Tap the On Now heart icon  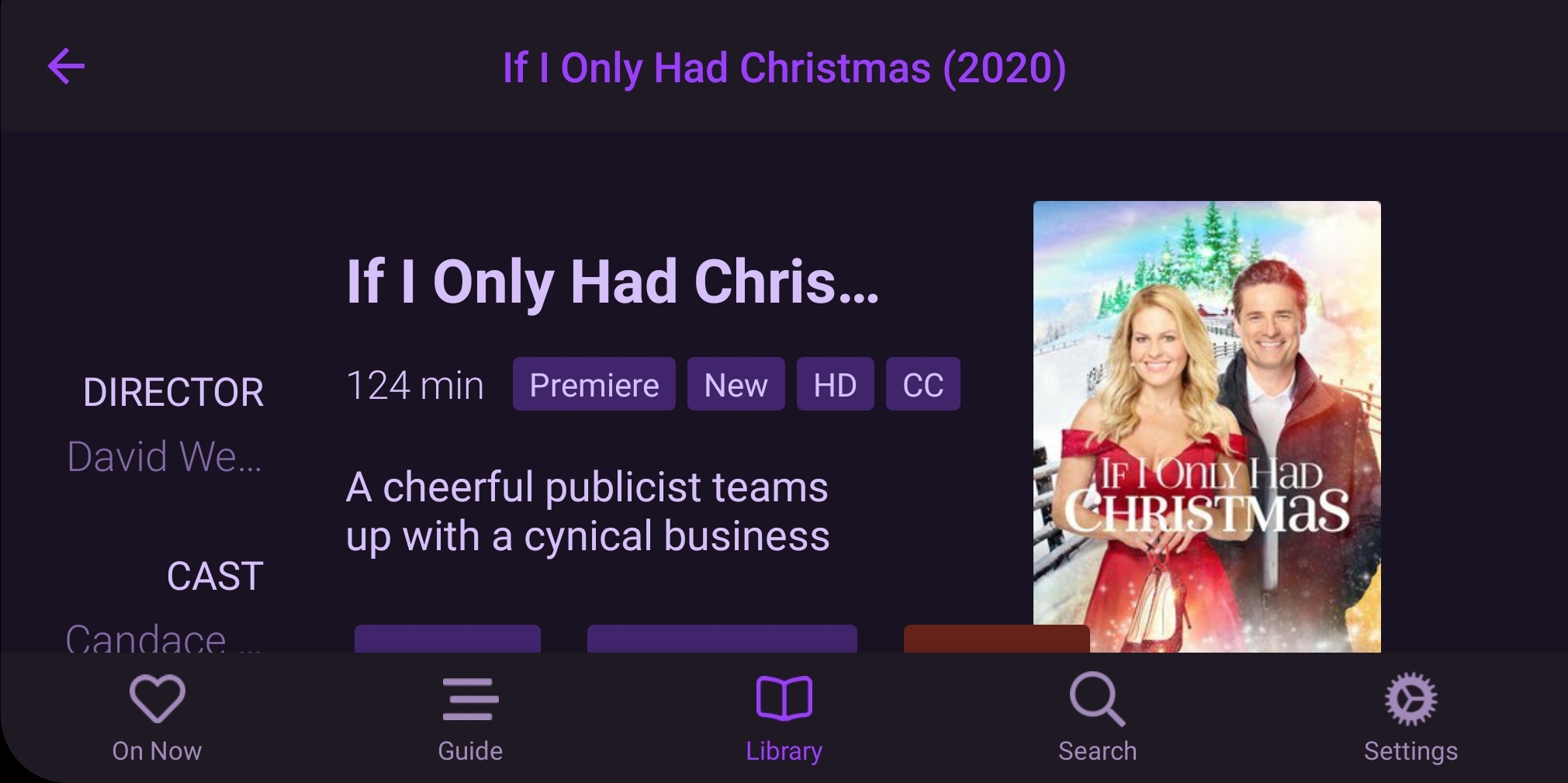(x=157, y=698)
